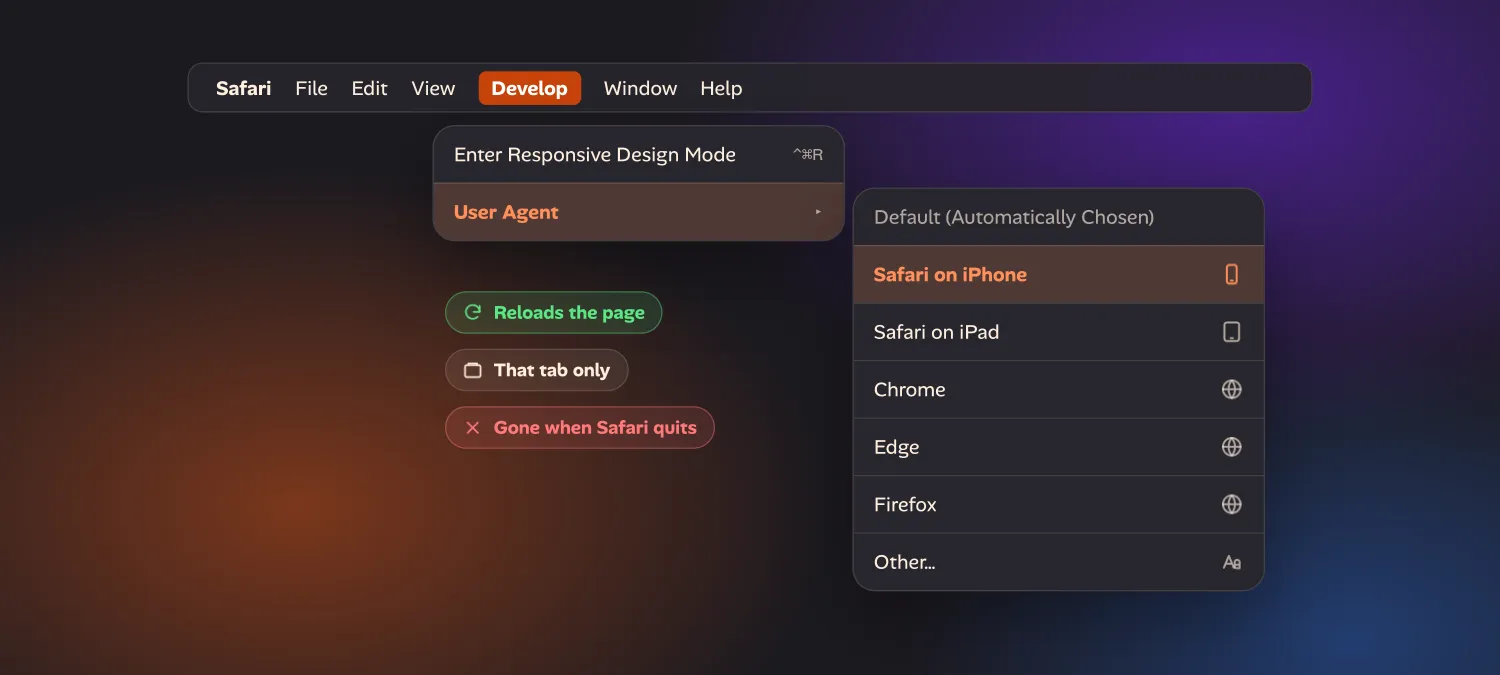The image size is (1500, 675).
Task: Select Default (Automatically Chosen) user agent
Action: [x=1059, y=217]
